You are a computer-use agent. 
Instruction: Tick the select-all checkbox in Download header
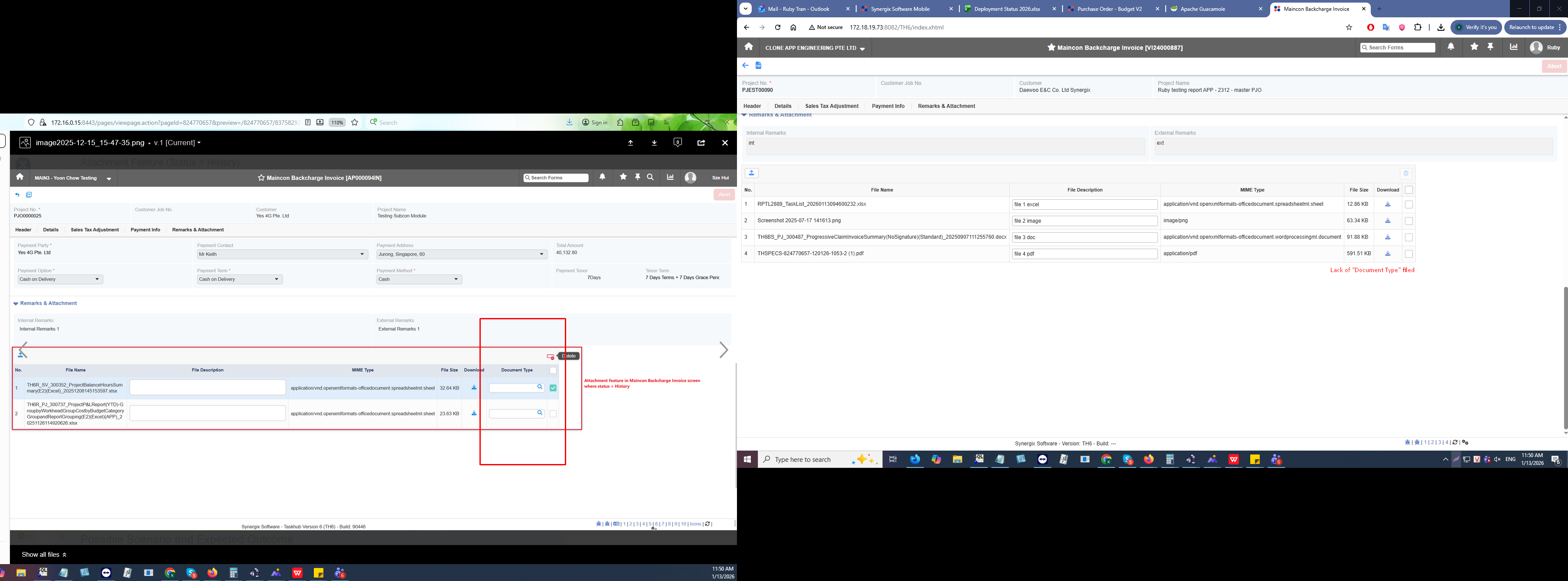1408,190
